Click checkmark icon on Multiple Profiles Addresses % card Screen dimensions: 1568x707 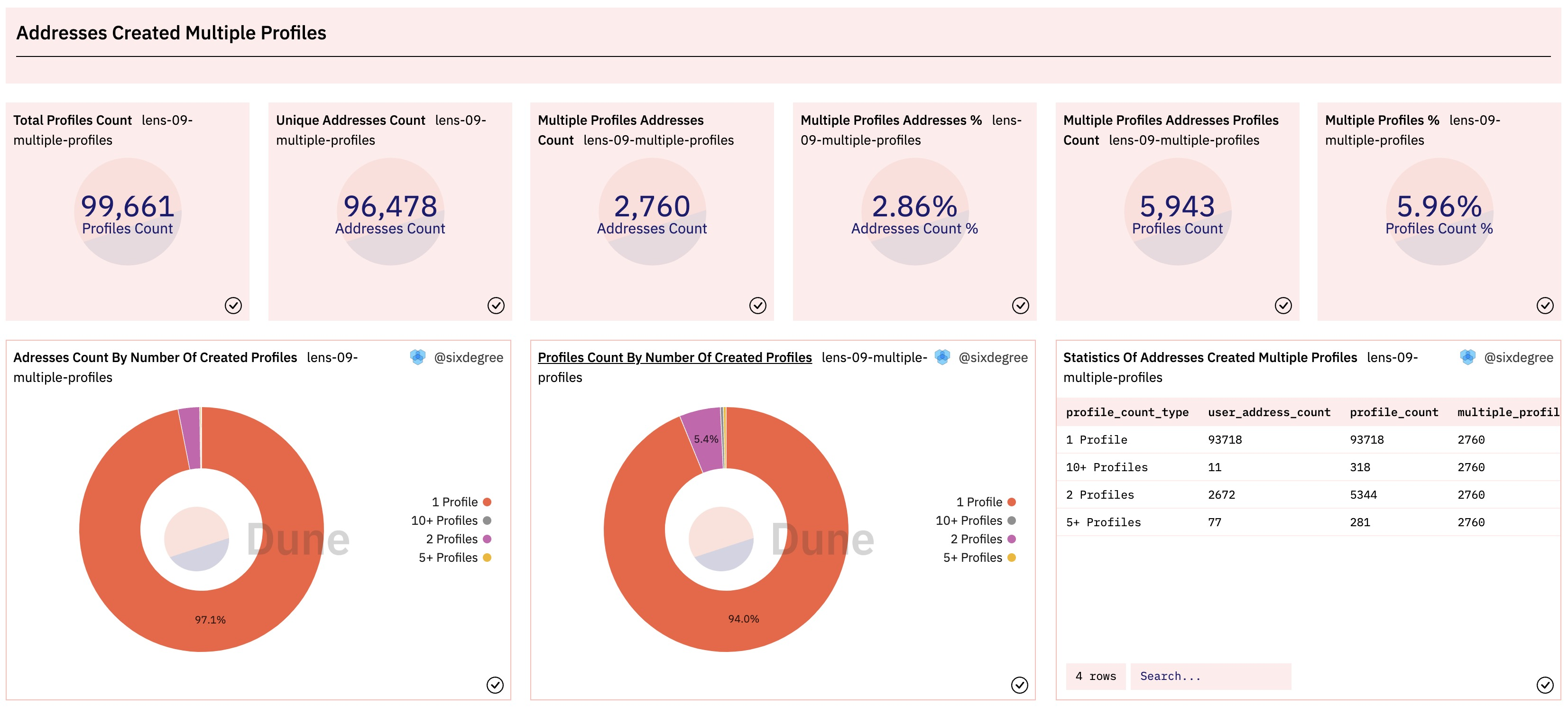(x=1021, y=305)
